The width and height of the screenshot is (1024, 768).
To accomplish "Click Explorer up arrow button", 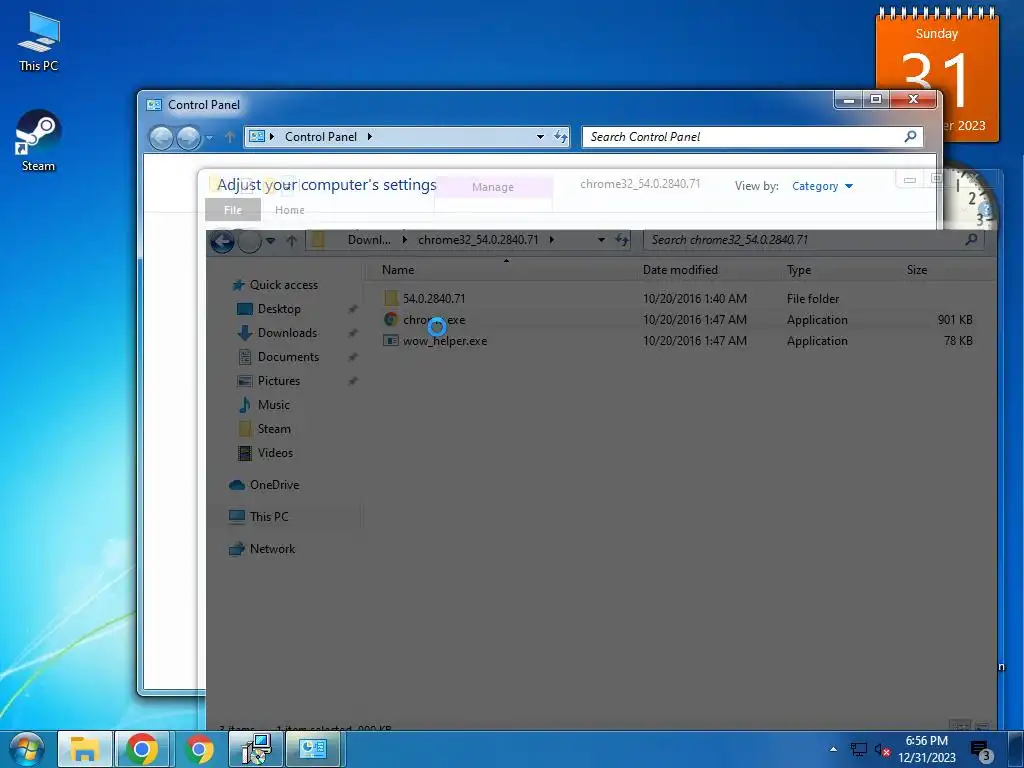I will point(292,241).
